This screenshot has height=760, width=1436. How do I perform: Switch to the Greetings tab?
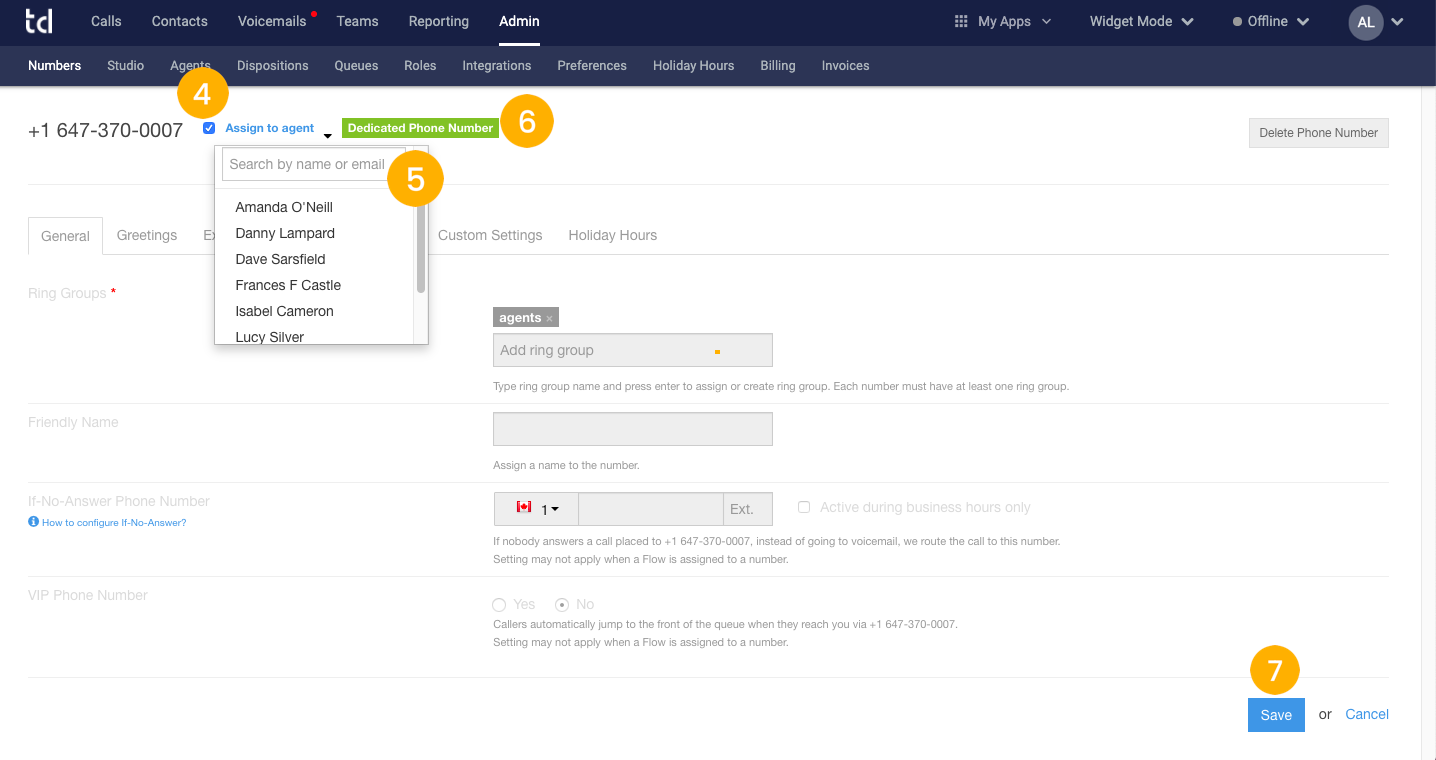click(x=147, y=235)
